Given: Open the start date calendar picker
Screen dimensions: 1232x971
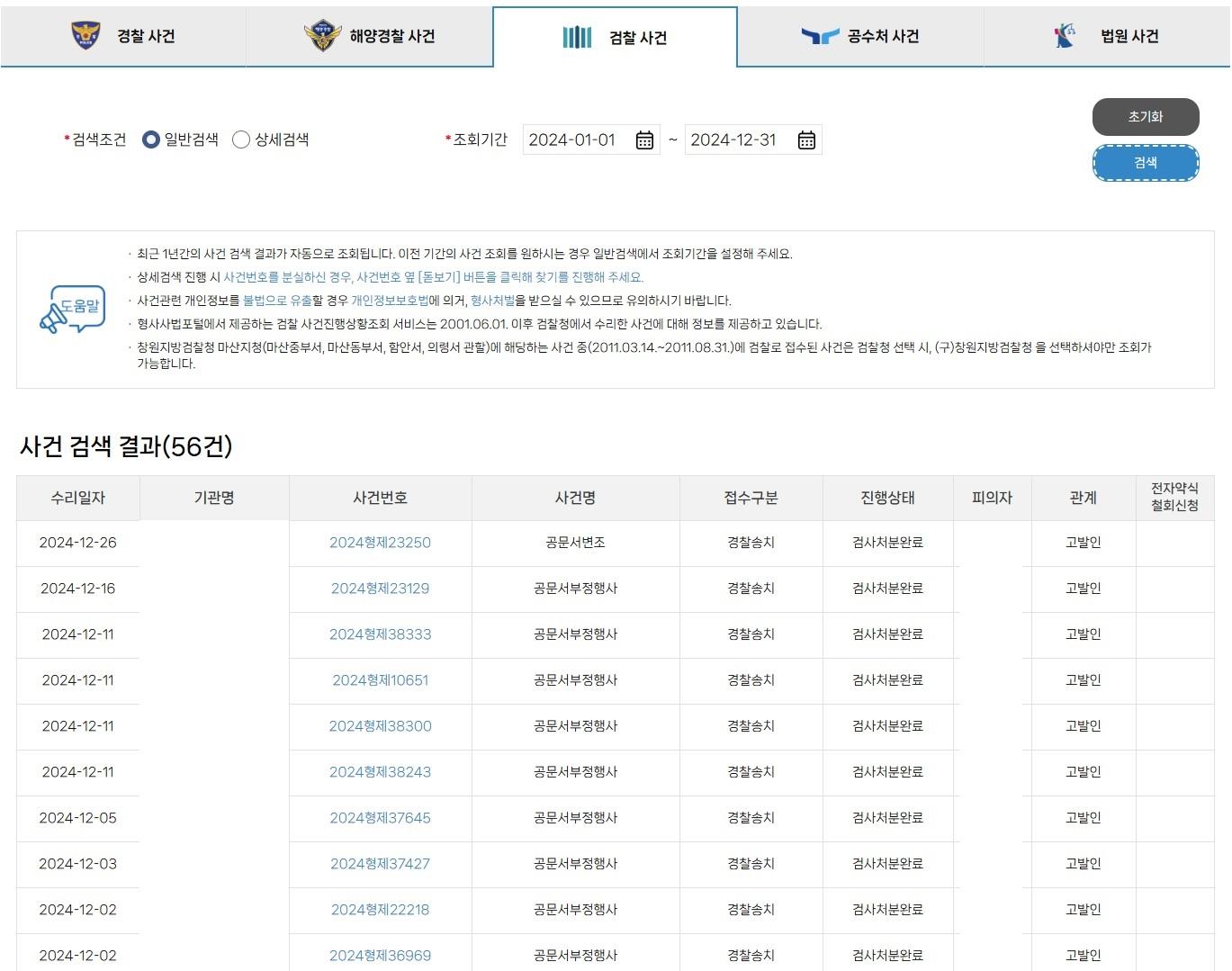Looking at the screenshot, I should coord(644,140).
